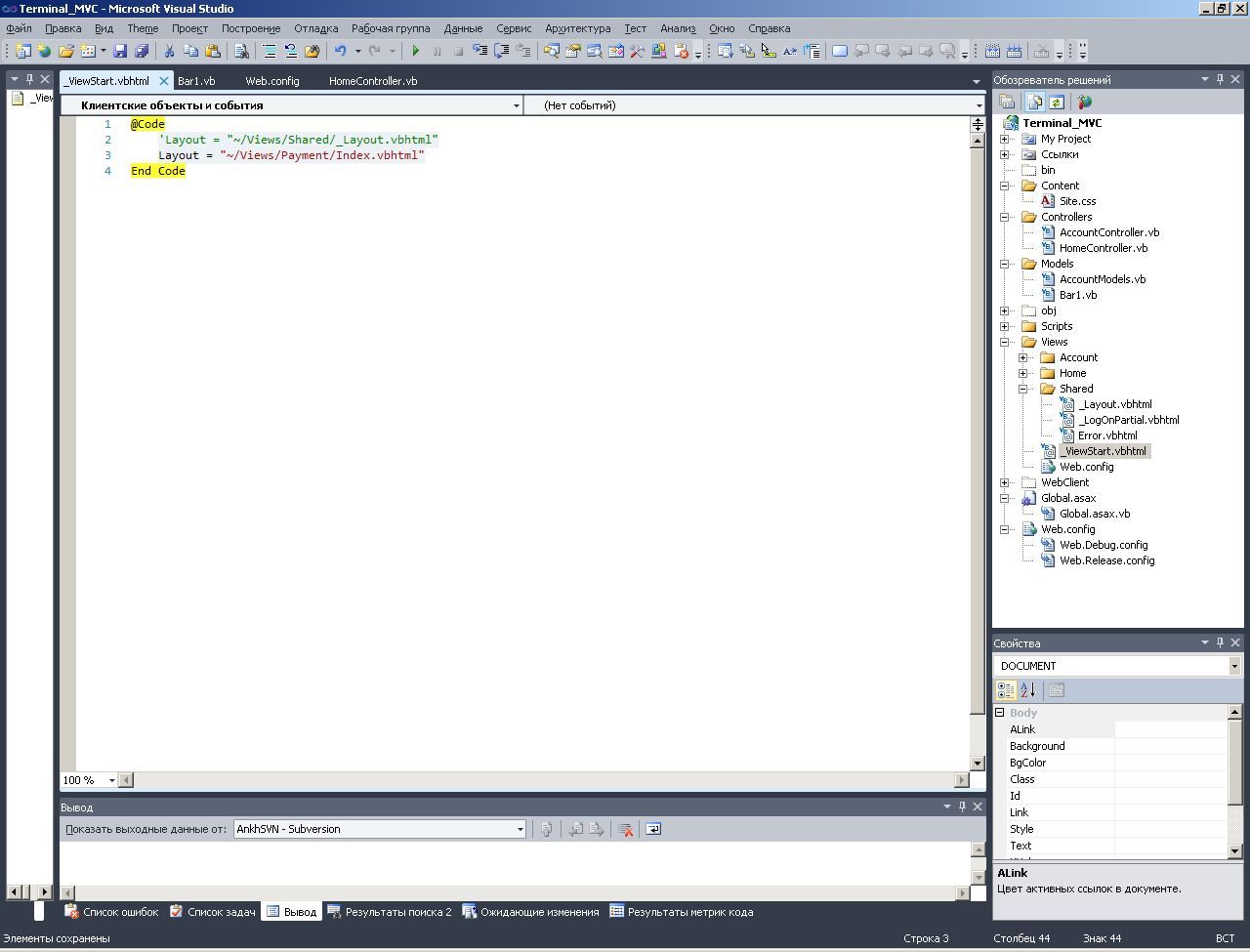Click the Refresh icon in Solution Explorer
Viewport: 1250px width, 952px height.
(x=1056, y=102)
